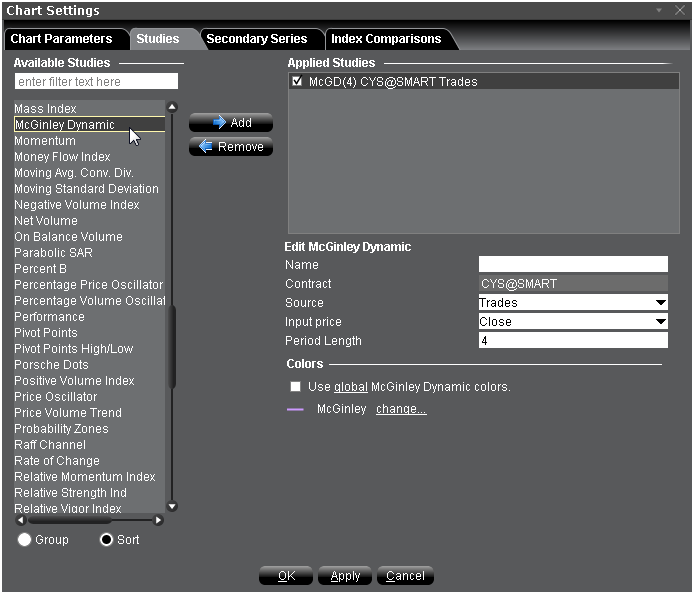Go to the Index Comparisons tab

pyautogui.click(x=386, y=39)
